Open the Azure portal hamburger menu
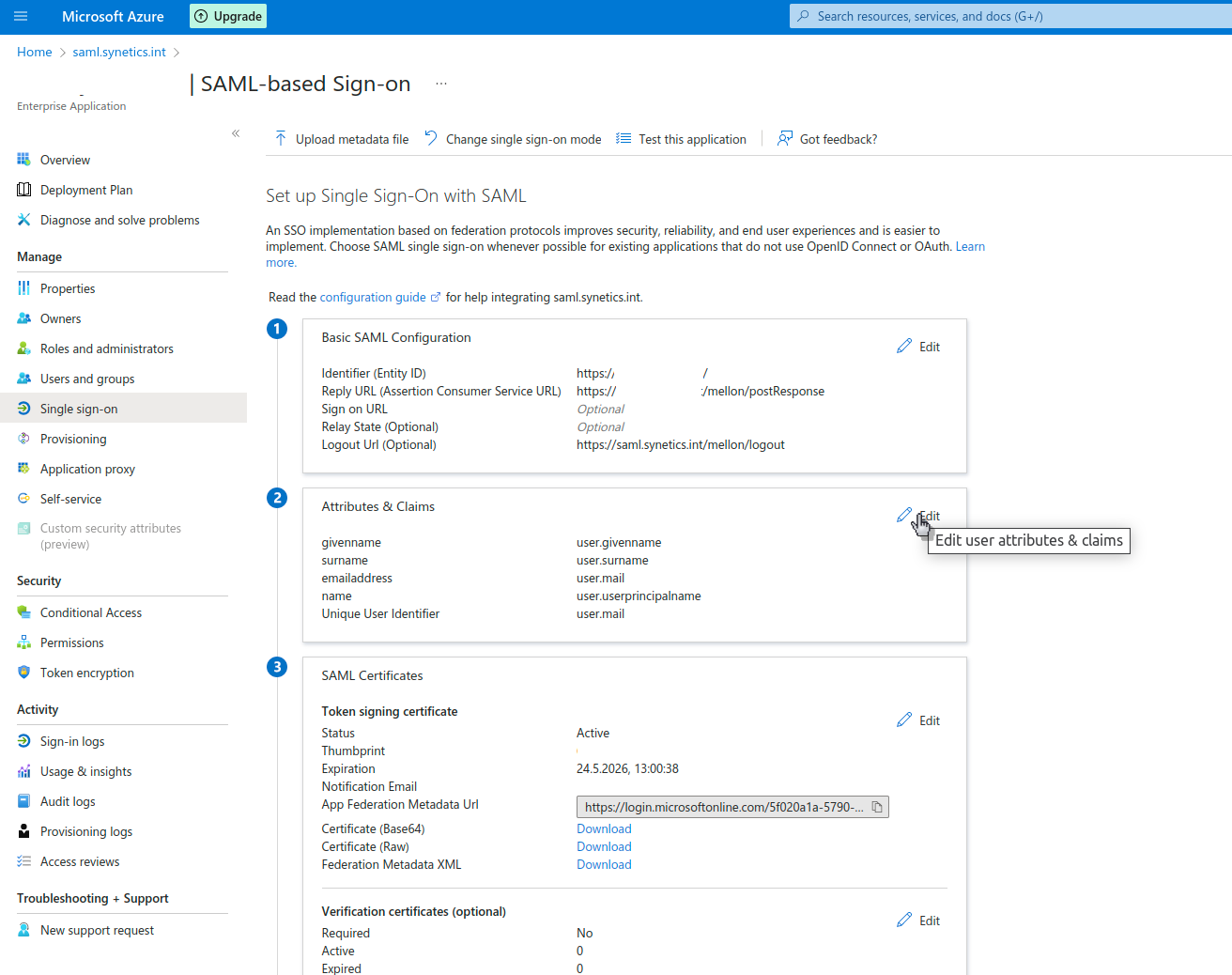 click(21, 16)
